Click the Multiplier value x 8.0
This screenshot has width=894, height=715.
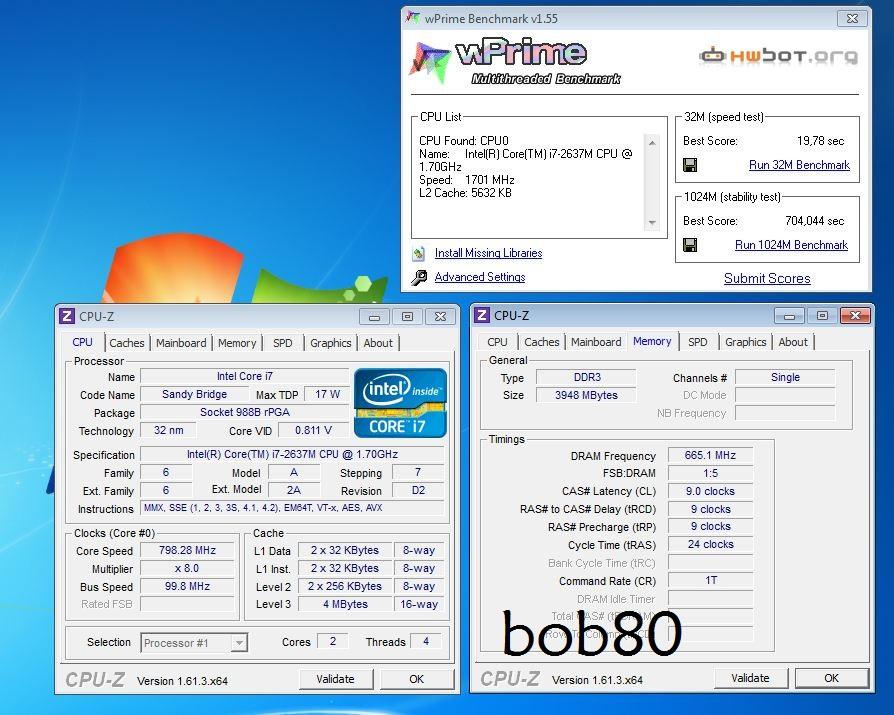click(x=187, y=568)
